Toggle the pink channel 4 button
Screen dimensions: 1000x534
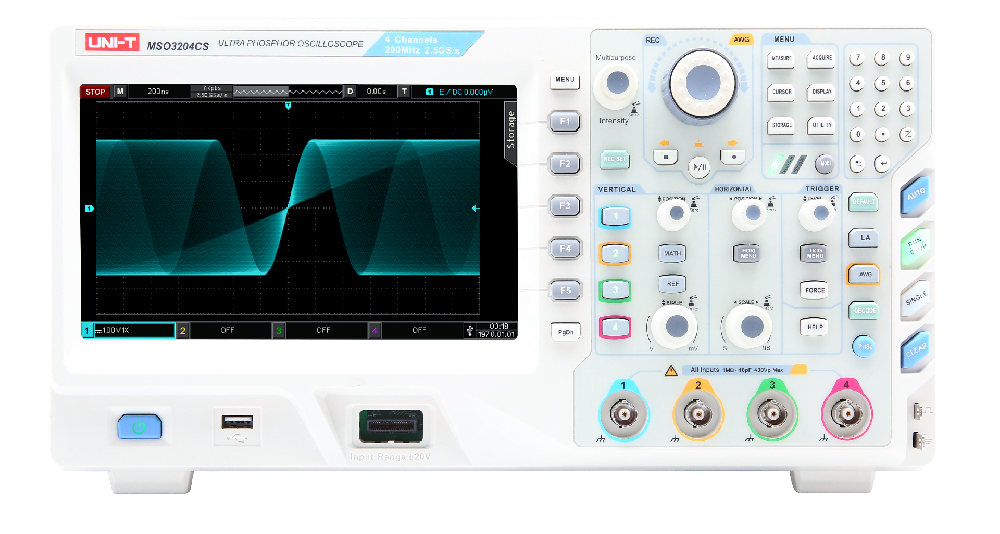point(615,327)
